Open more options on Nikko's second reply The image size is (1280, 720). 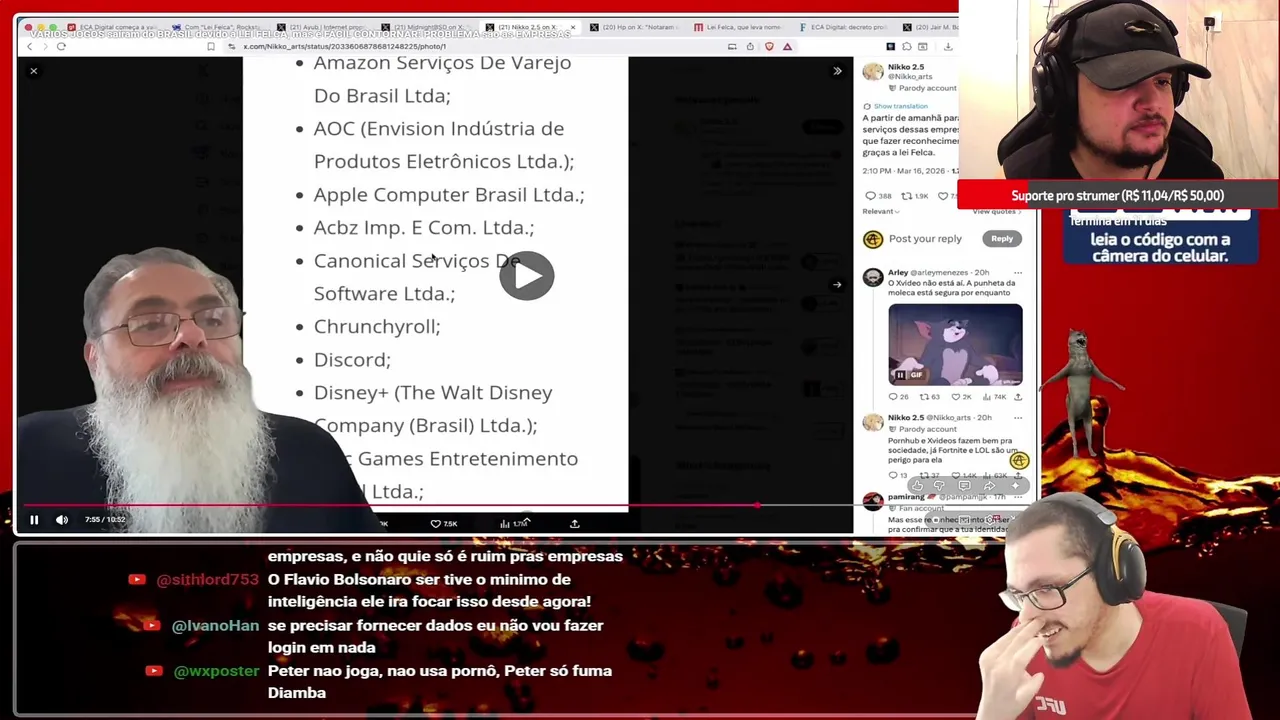pos(1018,418)
